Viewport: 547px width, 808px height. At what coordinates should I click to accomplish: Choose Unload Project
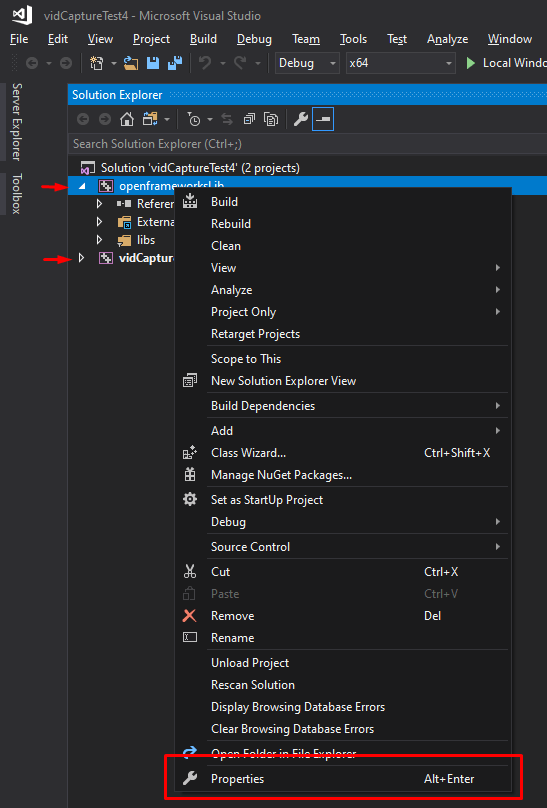tap(343, 663)
